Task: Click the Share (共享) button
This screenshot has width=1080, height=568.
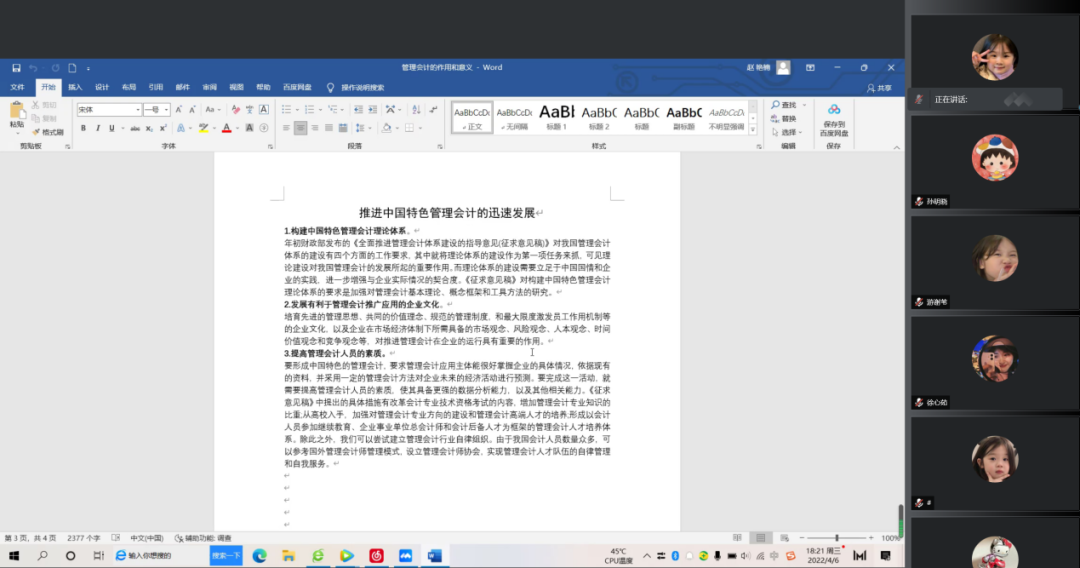Action: pos(880,88)
